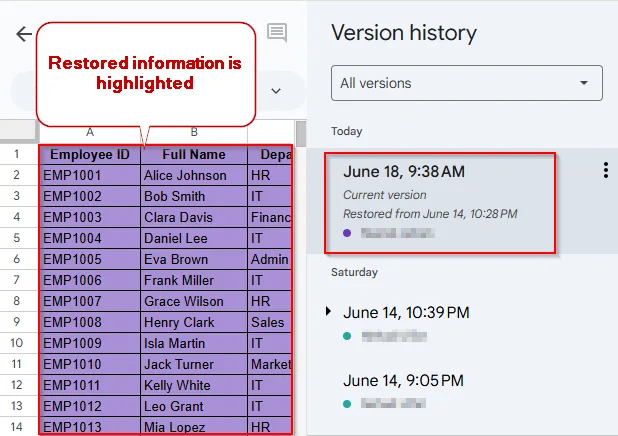The height and width of the screenshot is (436, 618).
Task: Select column B header
Action: (194, 132)
